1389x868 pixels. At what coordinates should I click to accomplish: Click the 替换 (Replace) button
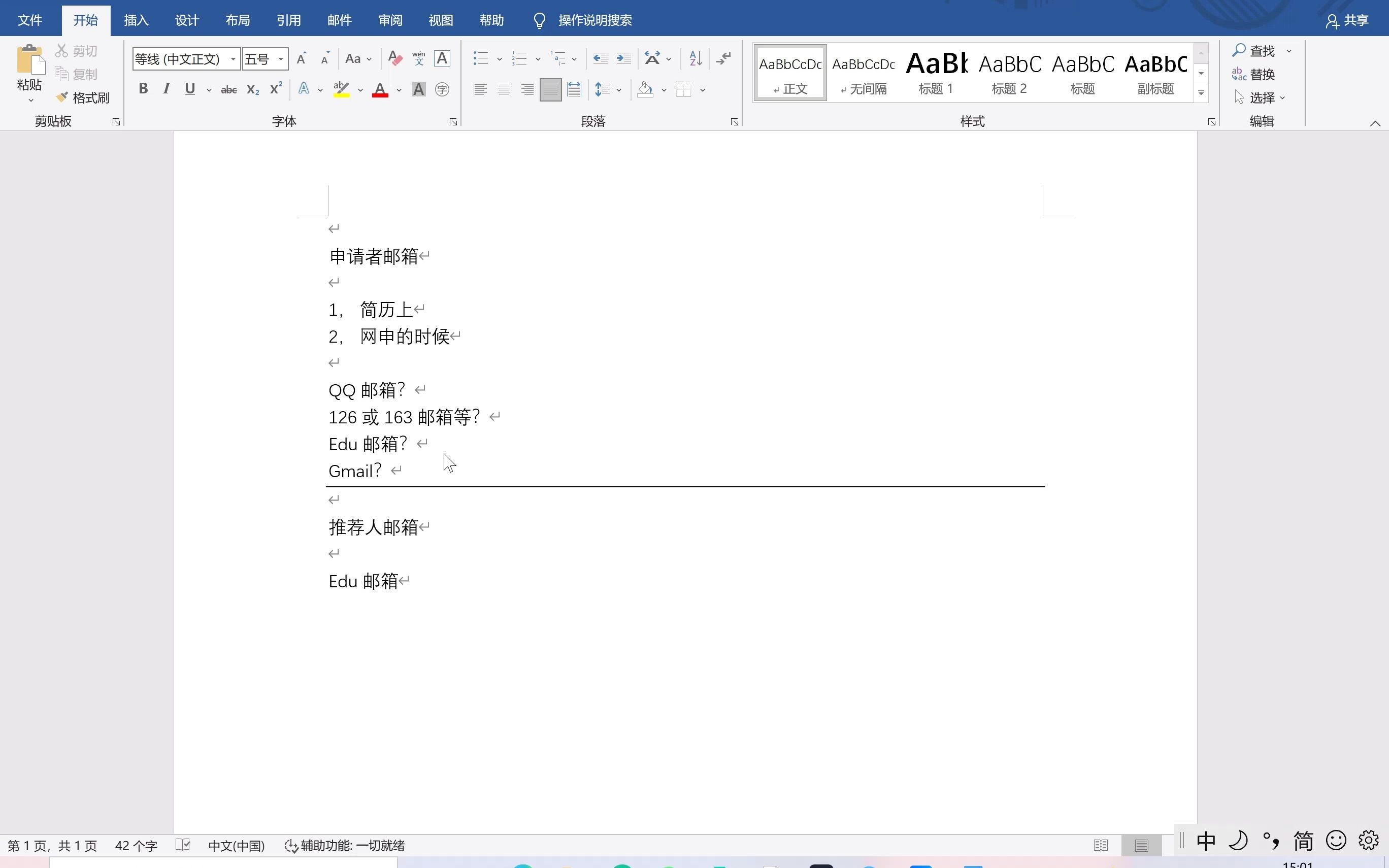point(1253,74)
